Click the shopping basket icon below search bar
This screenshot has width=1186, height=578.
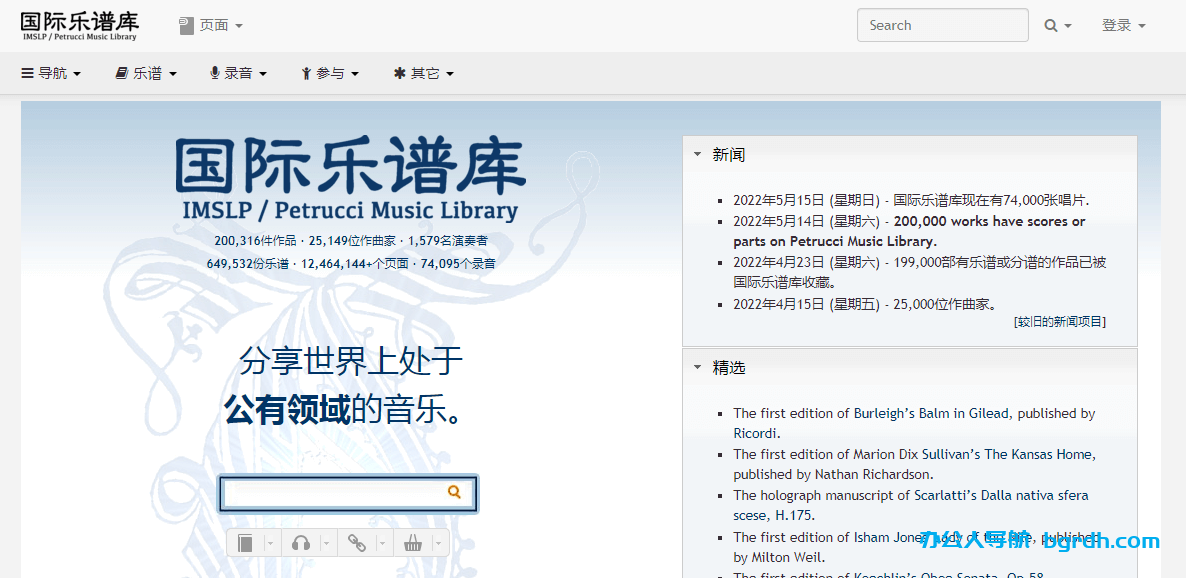[x=412, y=543]
